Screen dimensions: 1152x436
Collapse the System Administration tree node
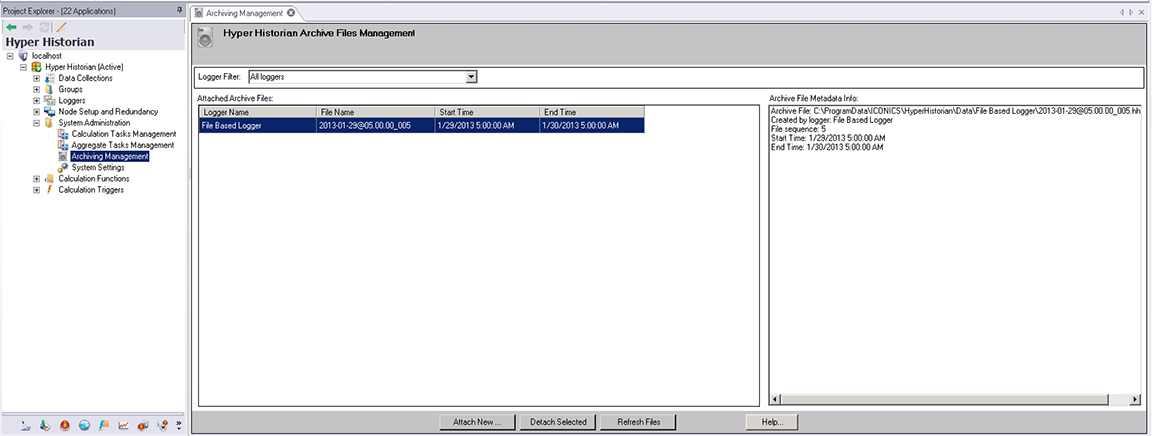coord(37,123)
